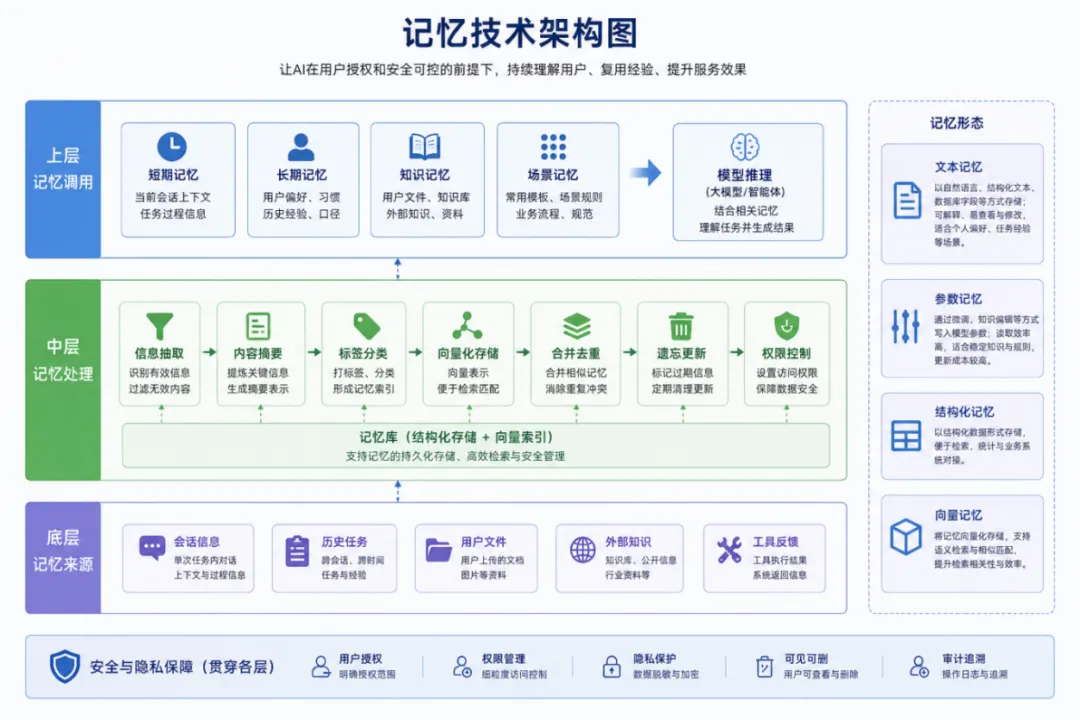Image resolution: width=1080 pixels, height=720 pixels.
Task: Click the cube icon in 向量记忆
Action: pyautogui.click(x=905, y=537)
